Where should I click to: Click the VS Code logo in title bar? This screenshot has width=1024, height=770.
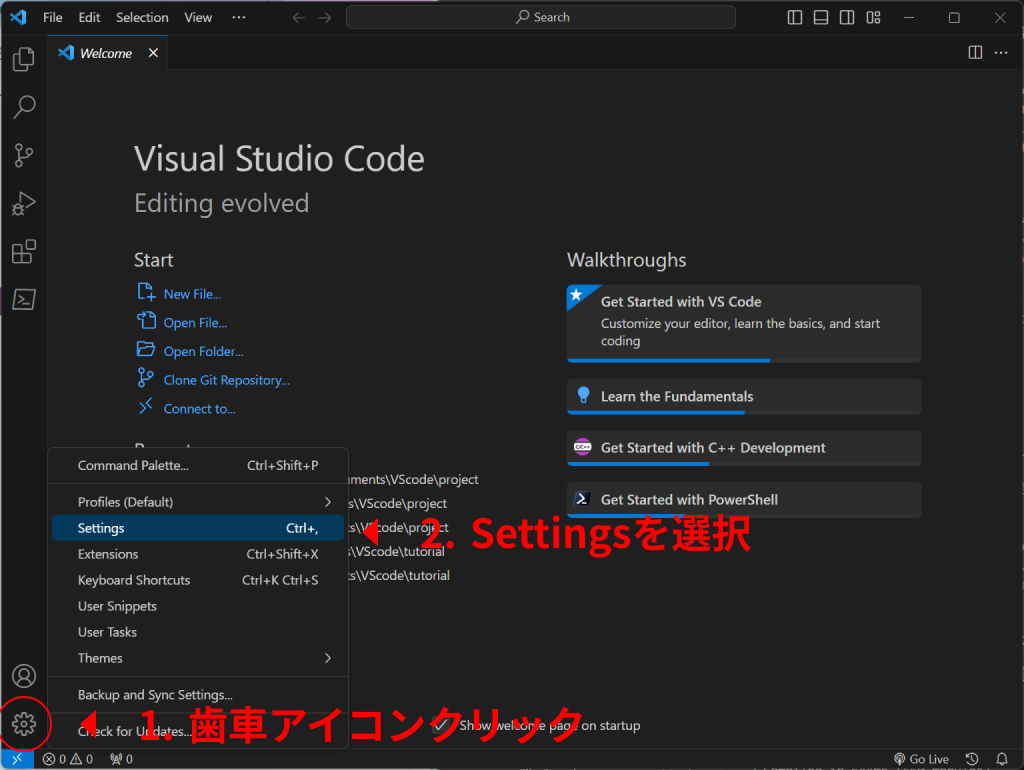(x=18, y=17)
